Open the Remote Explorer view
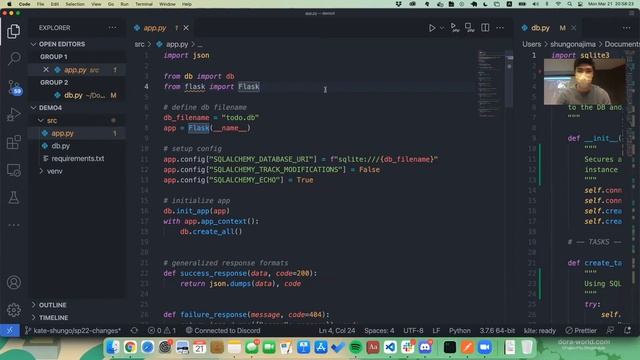Viewport: 640px width, 360px height. [14, 170]
